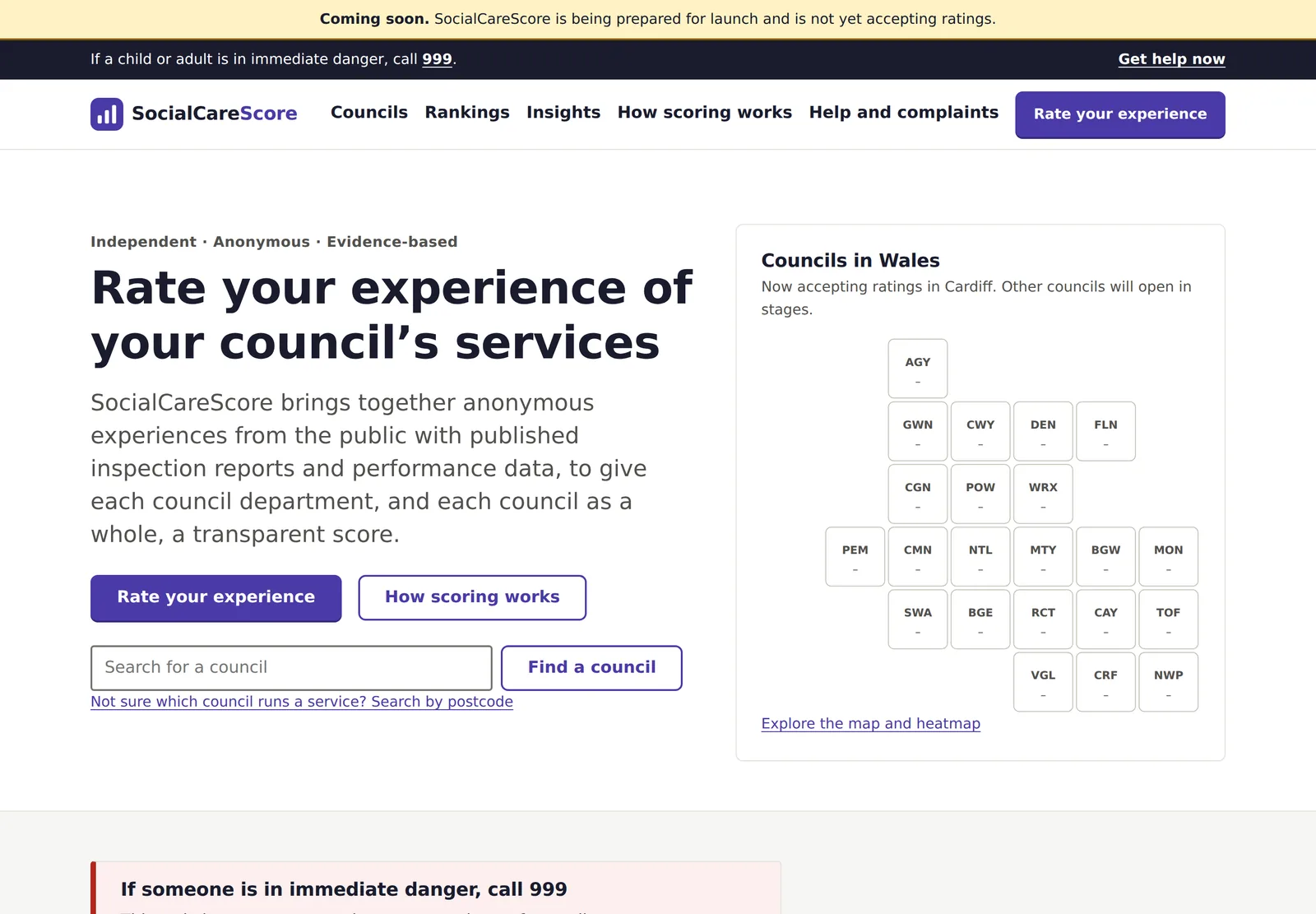Go to the Rankings page
The width and height of the screenshot is (1316, 914).
467,113
